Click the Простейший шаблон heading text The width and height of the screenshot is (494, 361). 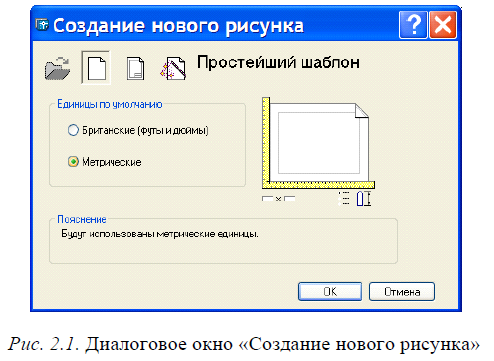pyautogui.click(x=278, y=62)
